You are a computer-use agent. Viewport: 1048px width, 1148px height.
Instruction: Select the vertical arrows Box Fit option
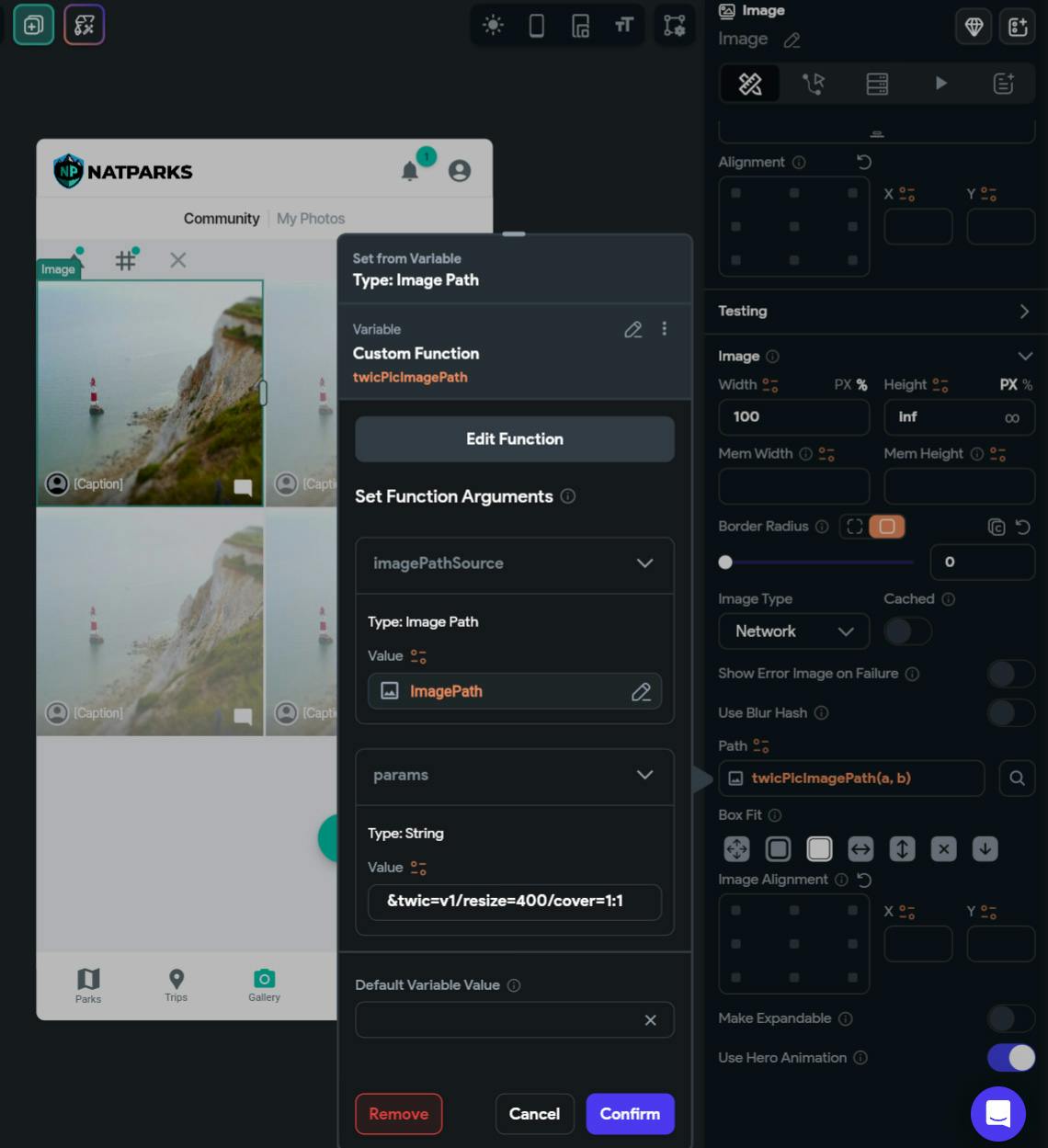[x=903, y=849]
